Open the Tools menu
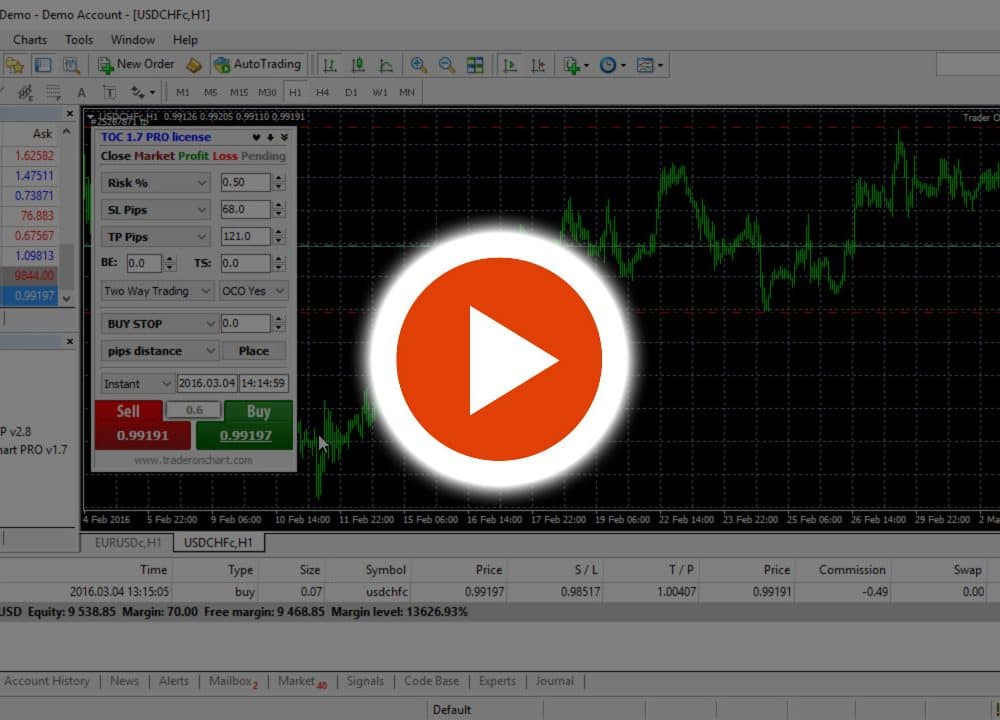Image resolution: width=1000 pixels, height=720 pixels. click(79, 40)
